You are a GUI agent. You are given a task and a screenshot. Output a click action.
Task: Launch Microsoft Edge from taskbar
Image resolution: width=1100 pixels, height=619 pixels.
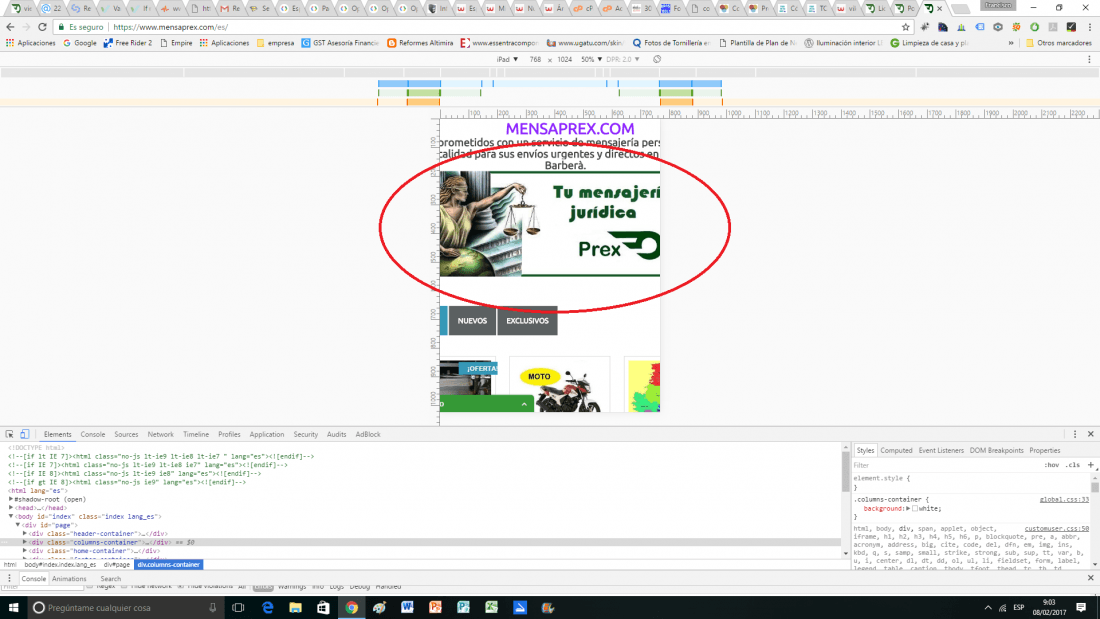(267, 608)
